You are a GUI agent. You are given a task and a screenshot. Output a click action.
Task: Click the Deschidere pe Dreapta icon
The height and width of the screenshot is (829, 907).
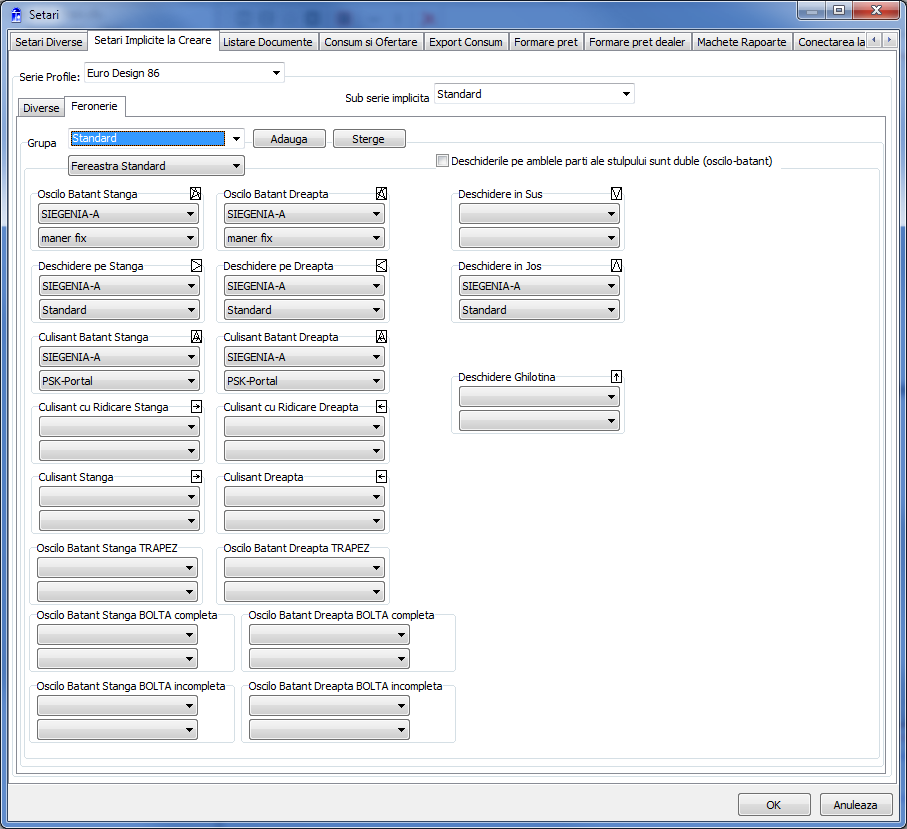381,266
